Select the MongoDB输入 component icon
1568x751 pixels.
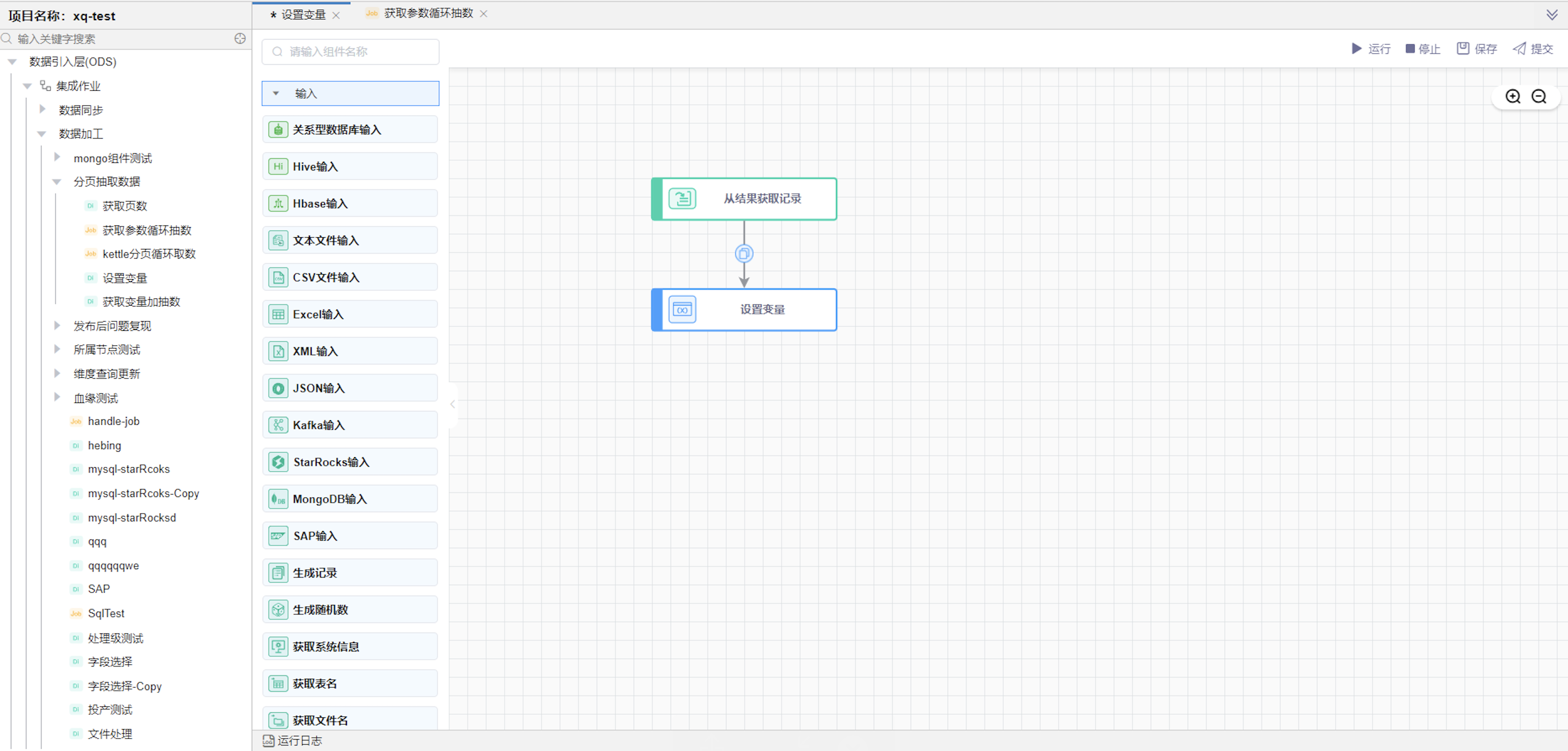(x=278, y=499)
